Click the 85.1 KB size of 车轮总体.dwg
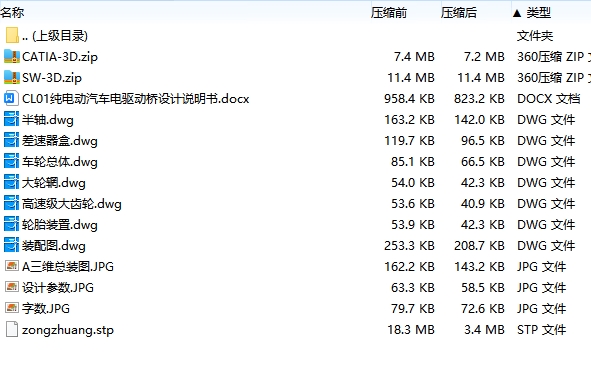This screenshot has height=377, width=591. [413, 162]
